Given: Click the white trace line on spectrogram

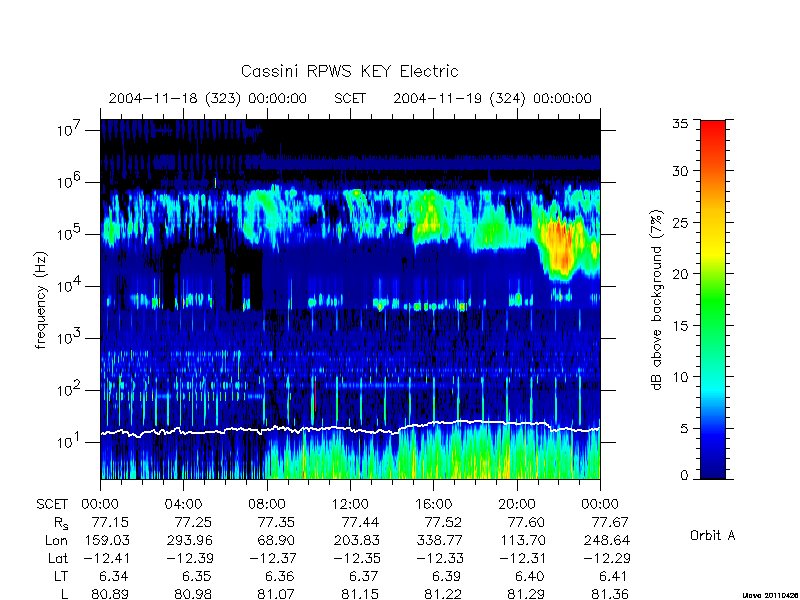Looking at the screenshot, I should pyautogui.click(x=350, y=428).
